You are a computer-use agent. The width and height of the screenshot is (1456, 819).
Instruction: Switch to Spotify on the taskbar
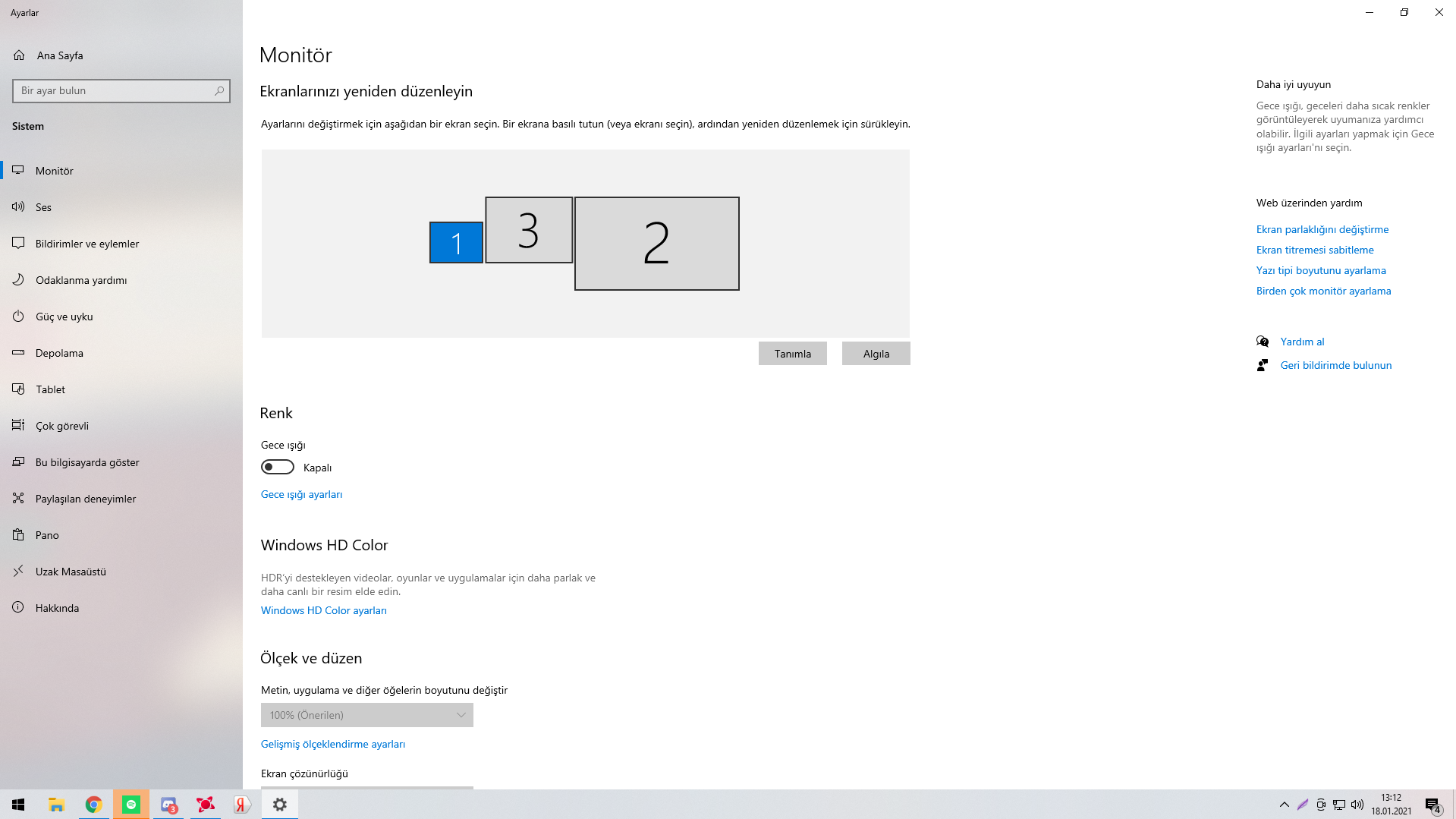point(131,805)
